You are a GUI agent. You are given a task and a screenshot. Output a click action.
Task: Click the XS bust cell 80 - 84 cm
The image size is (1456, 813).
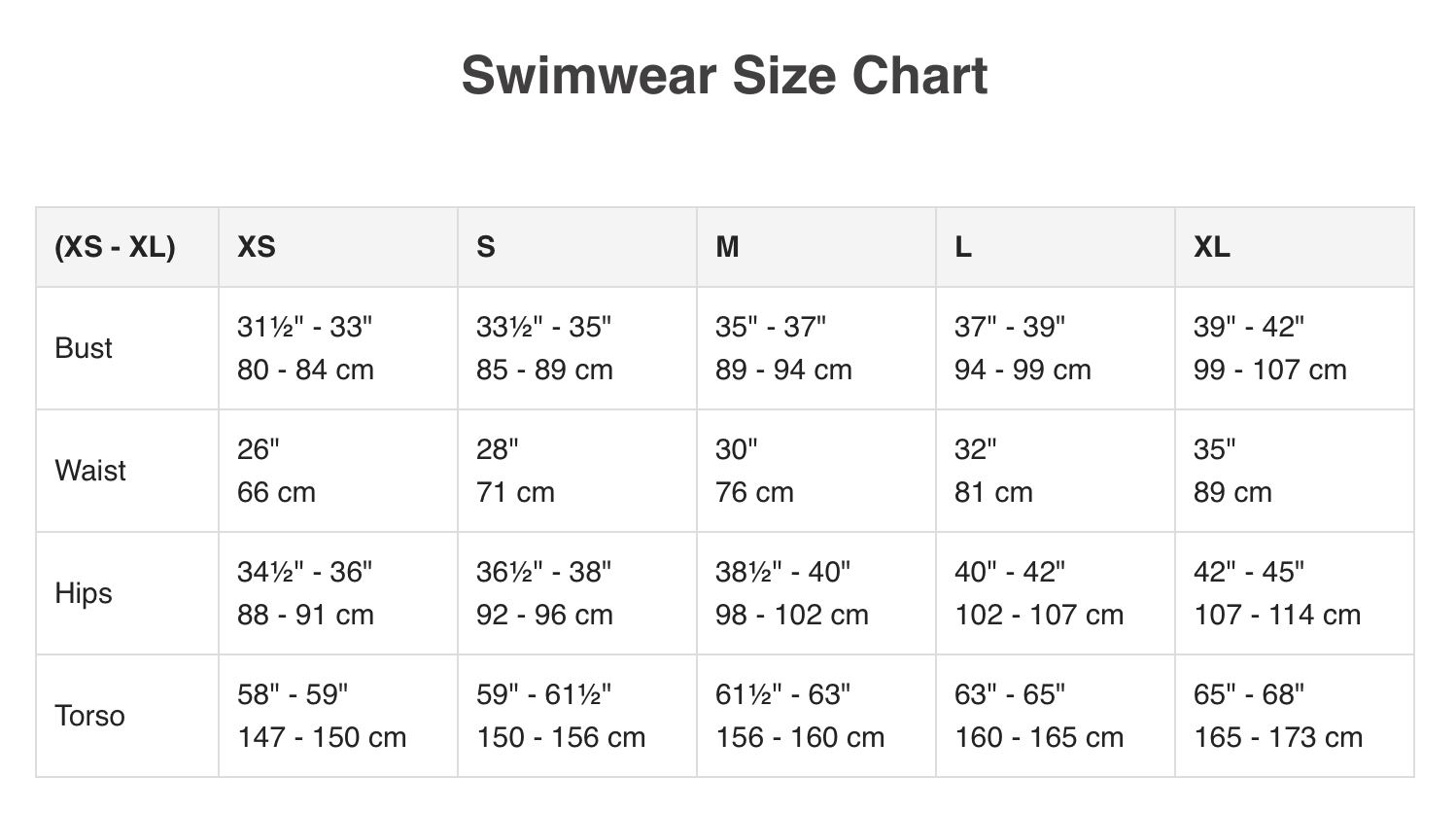pos(305,370)
